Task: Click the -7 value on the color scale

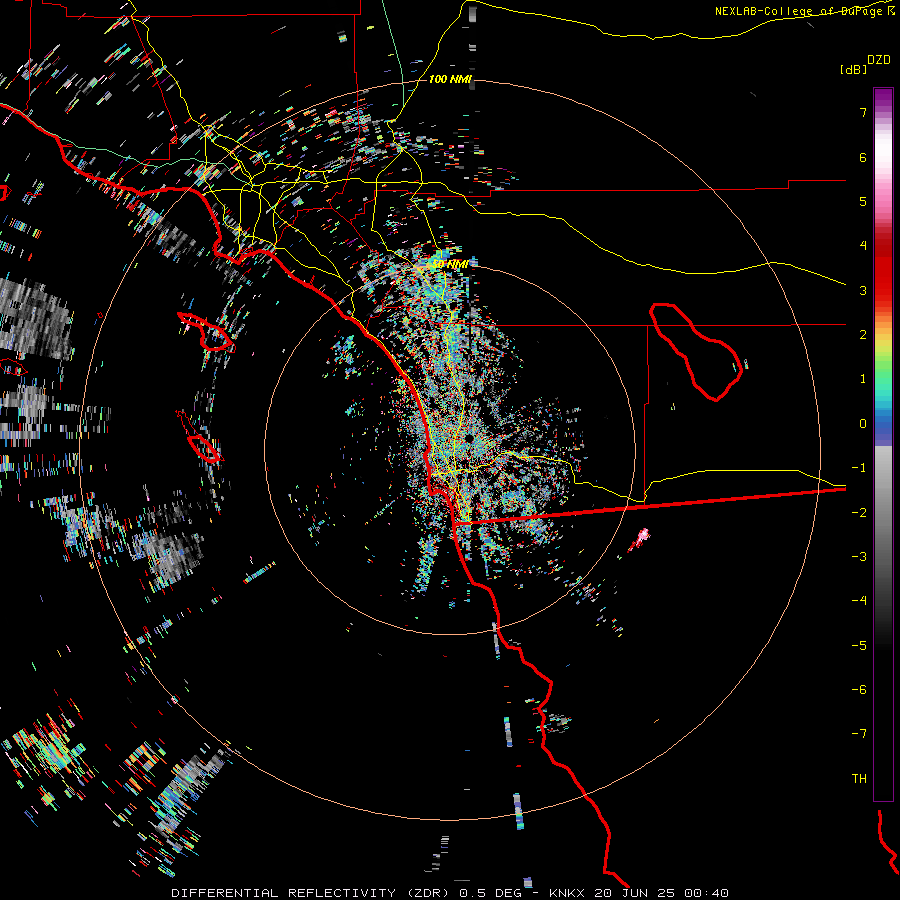Action: [x=859, y=734]
